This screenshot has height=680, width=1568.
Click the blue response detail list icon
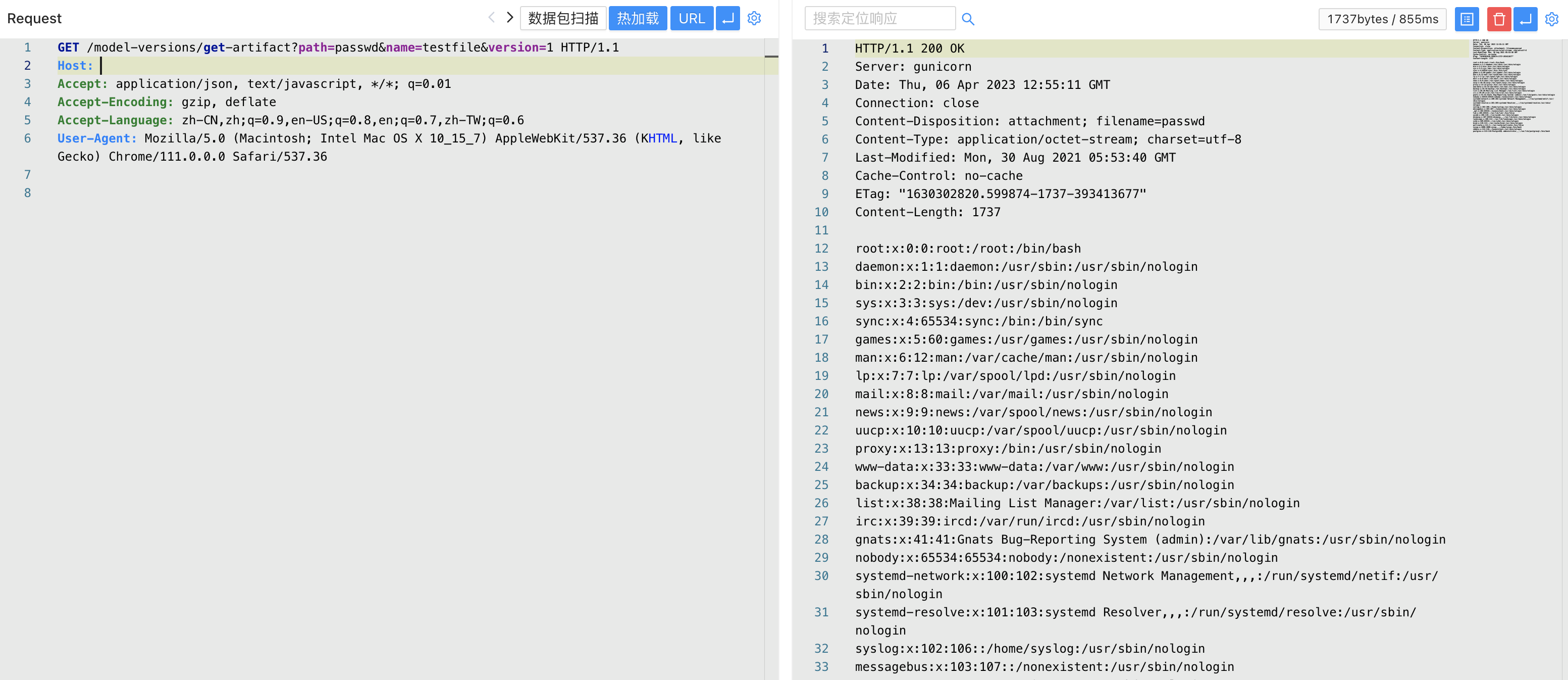click(1467, 19)
